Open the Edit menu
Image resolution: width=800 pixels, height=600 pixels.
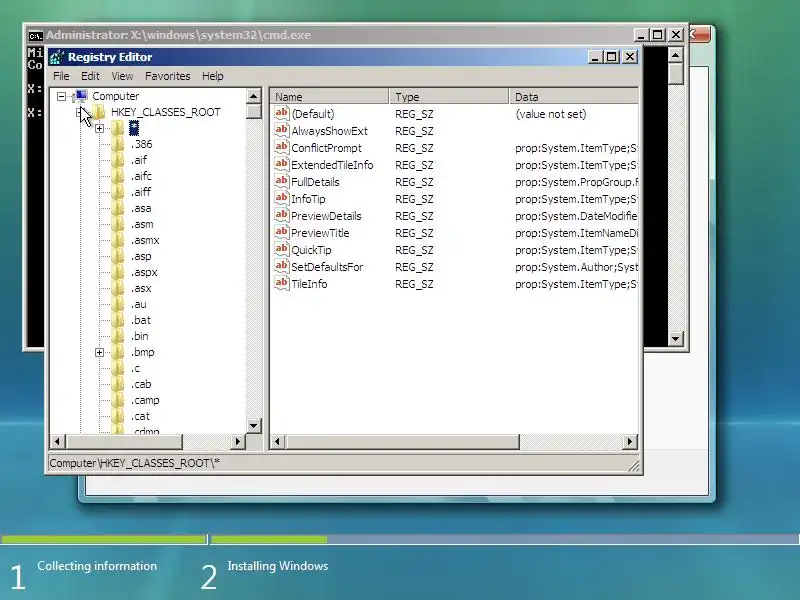tap(90, 76)
